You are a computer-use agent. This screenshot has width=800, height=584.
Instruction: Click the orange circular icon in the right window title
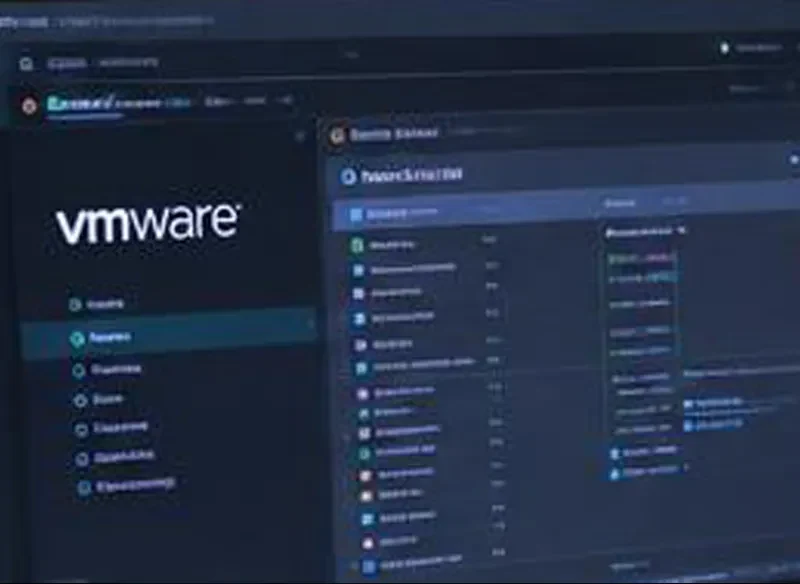click(x=337, y=136)
